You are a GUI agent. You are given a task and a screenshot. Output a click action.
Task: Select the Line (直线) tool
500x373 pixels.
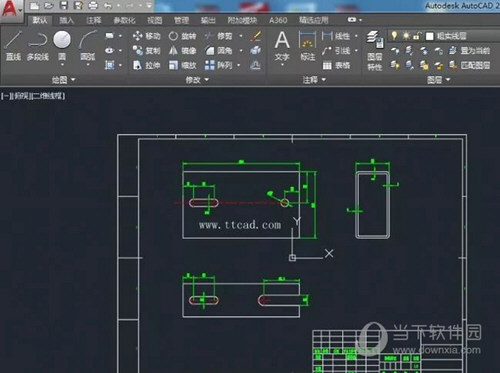[13, 46]
